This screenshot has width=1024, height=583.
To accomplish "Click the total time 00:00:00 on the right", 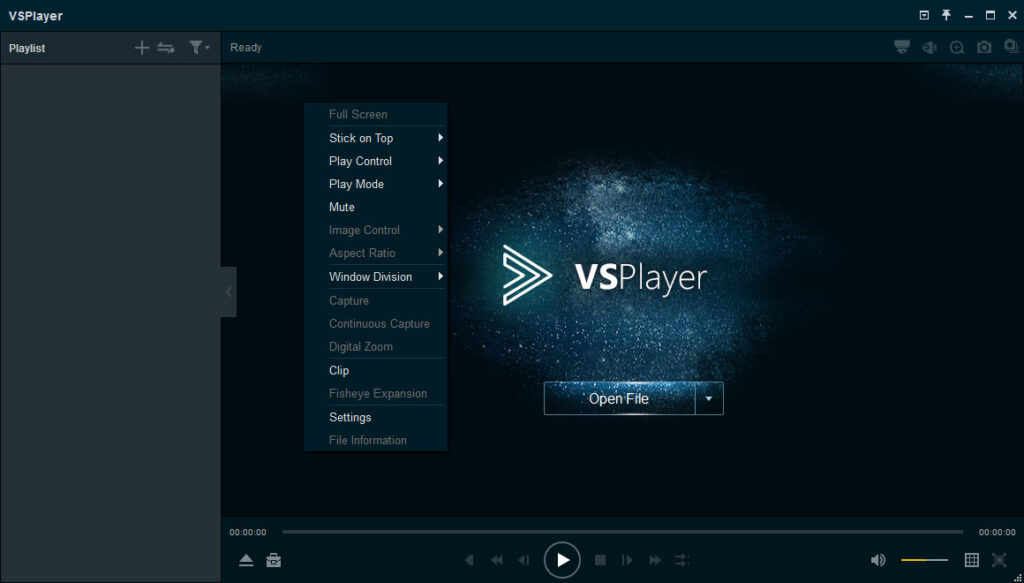I will click(997, 532).
